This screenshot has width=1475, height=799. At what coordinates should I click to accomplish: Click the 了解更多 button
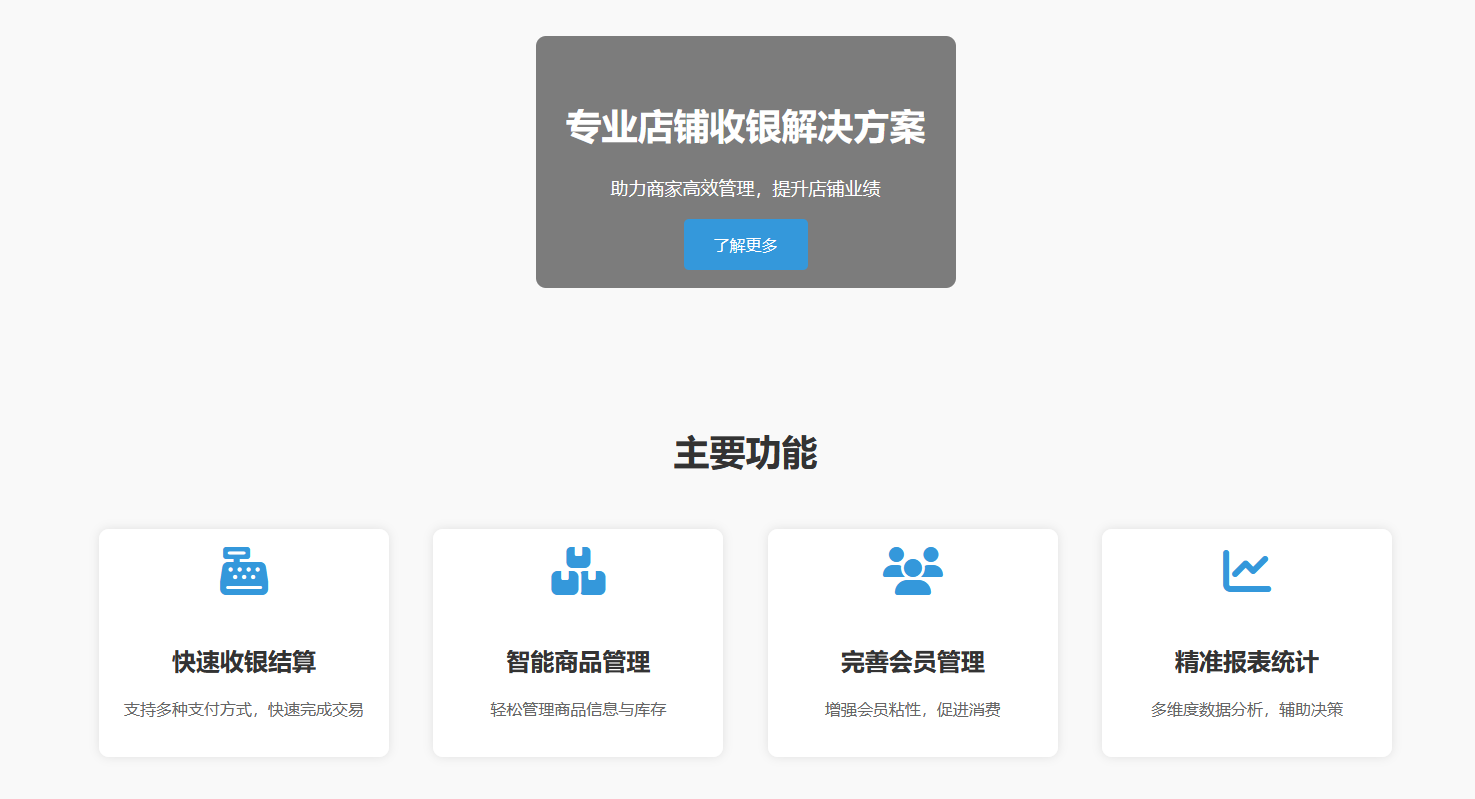[745, 244]
